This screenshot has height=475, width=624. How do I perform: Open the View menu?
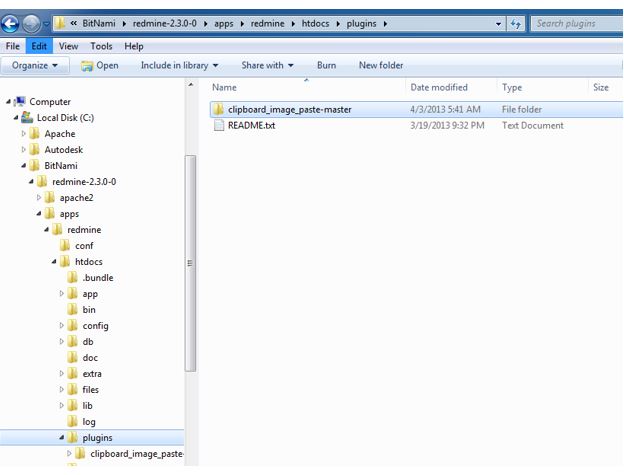coord(68,46)
